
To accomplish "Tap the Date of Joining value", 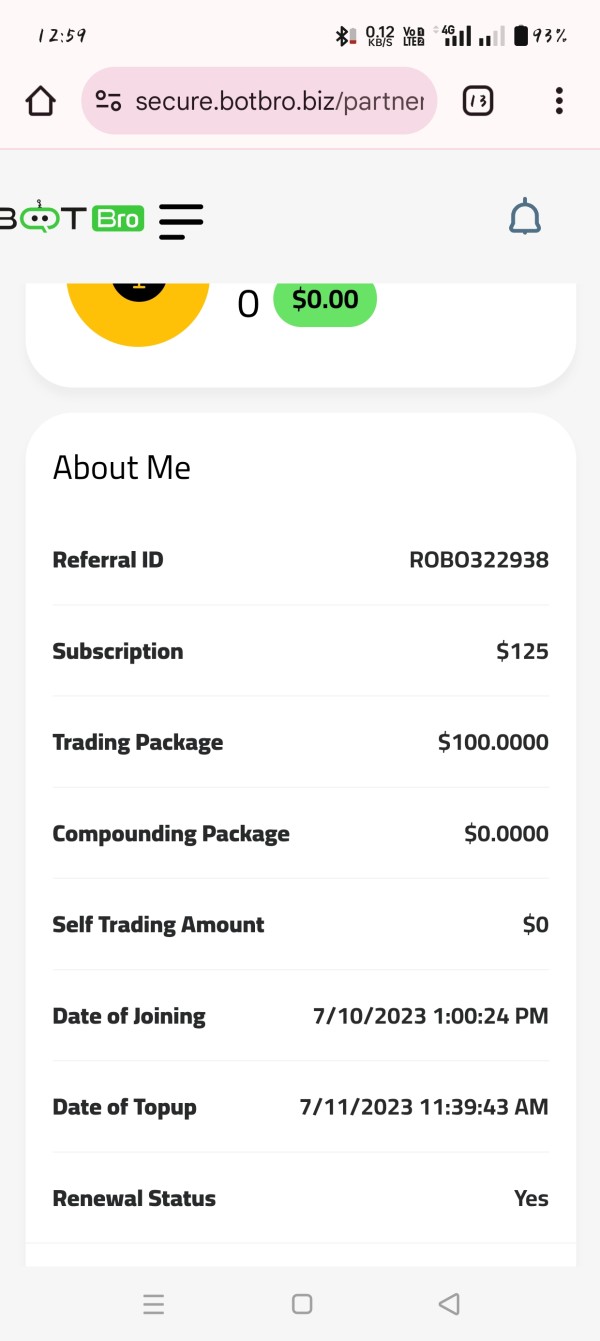I will 431,1016.
